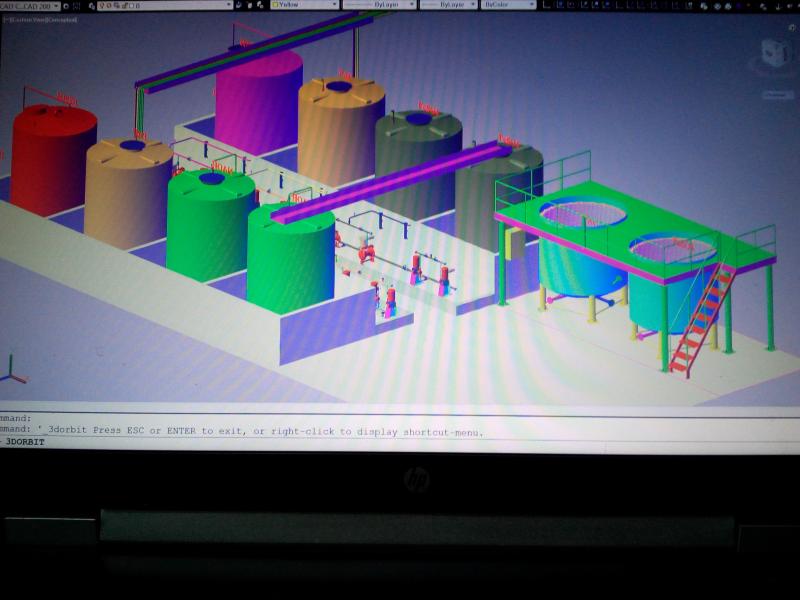Open the Layer Properties Manager icon
Image resolution: width=800 pixels, height=600 pixels.
click(x=93, y=5)
